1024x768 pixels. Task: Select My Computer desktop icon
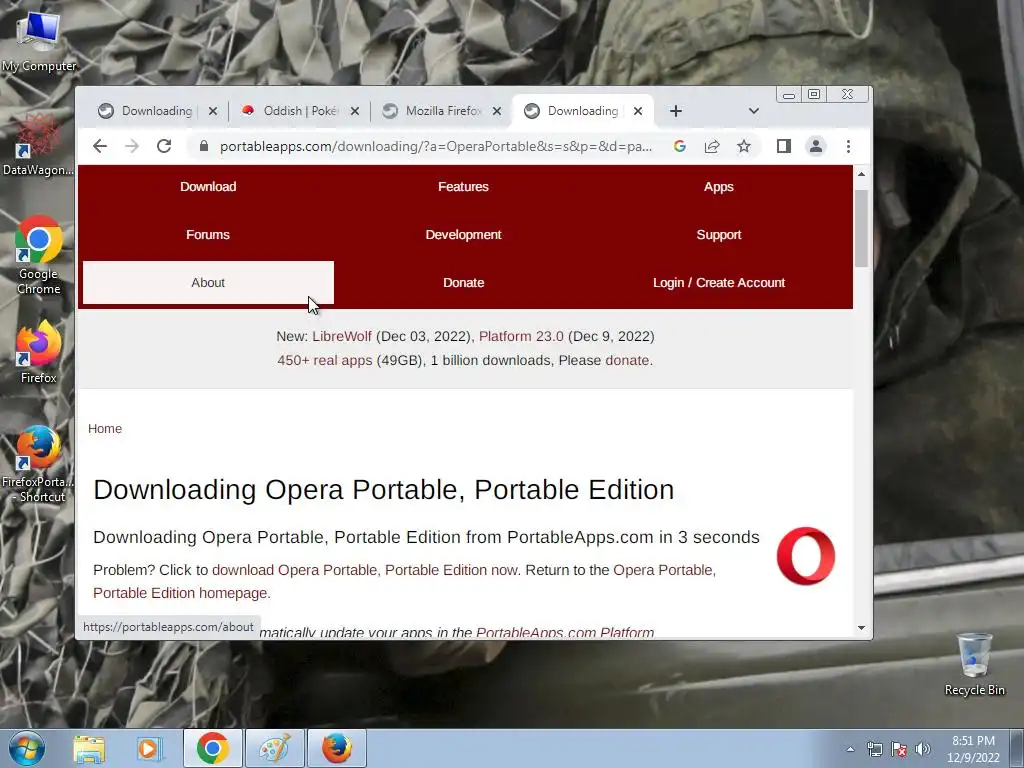39,41
